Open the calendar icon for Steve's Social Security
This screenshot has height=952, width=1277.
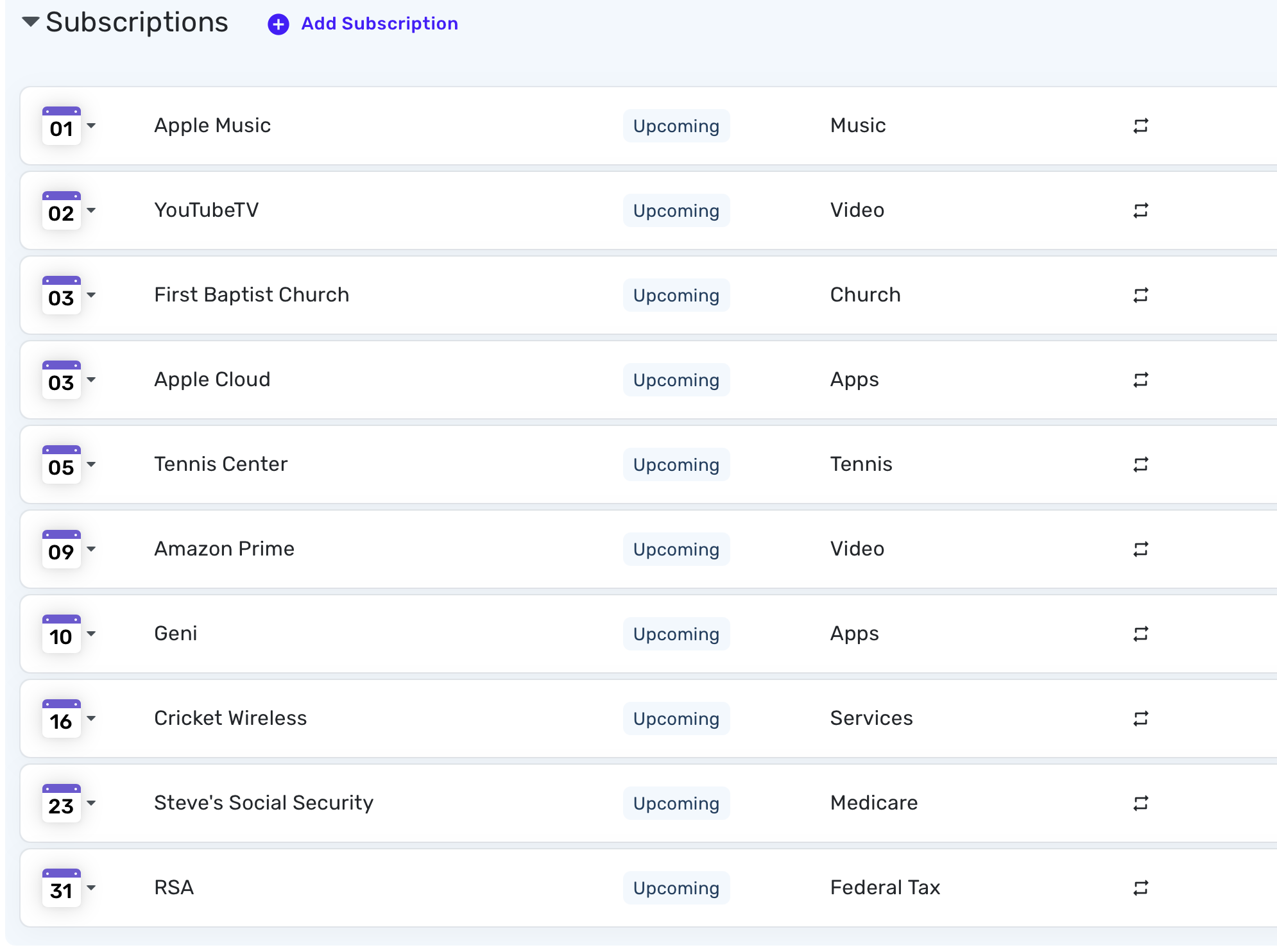pyautogui.click(x=62, y=803)
